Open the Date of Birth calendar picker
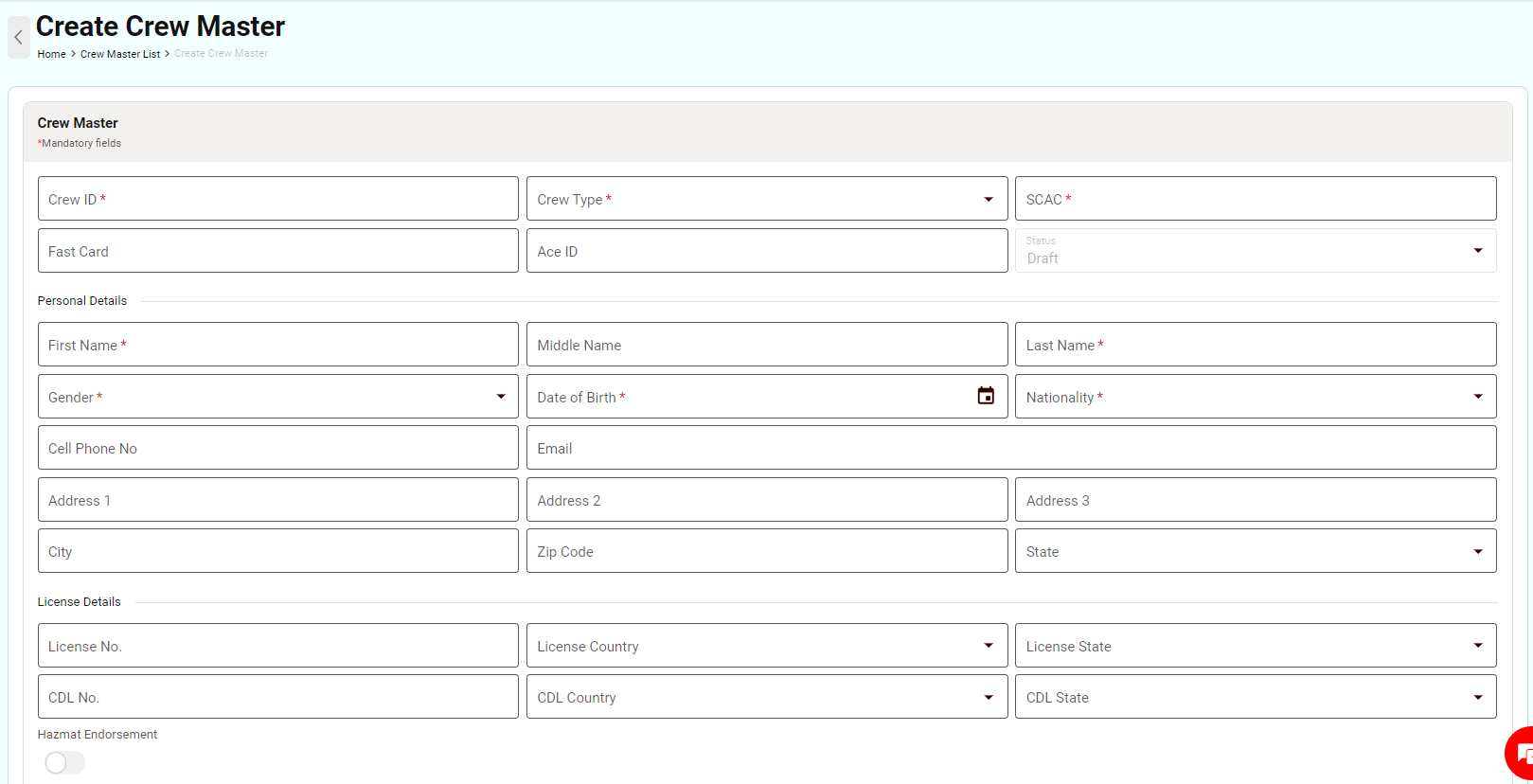 coord(986,396)
